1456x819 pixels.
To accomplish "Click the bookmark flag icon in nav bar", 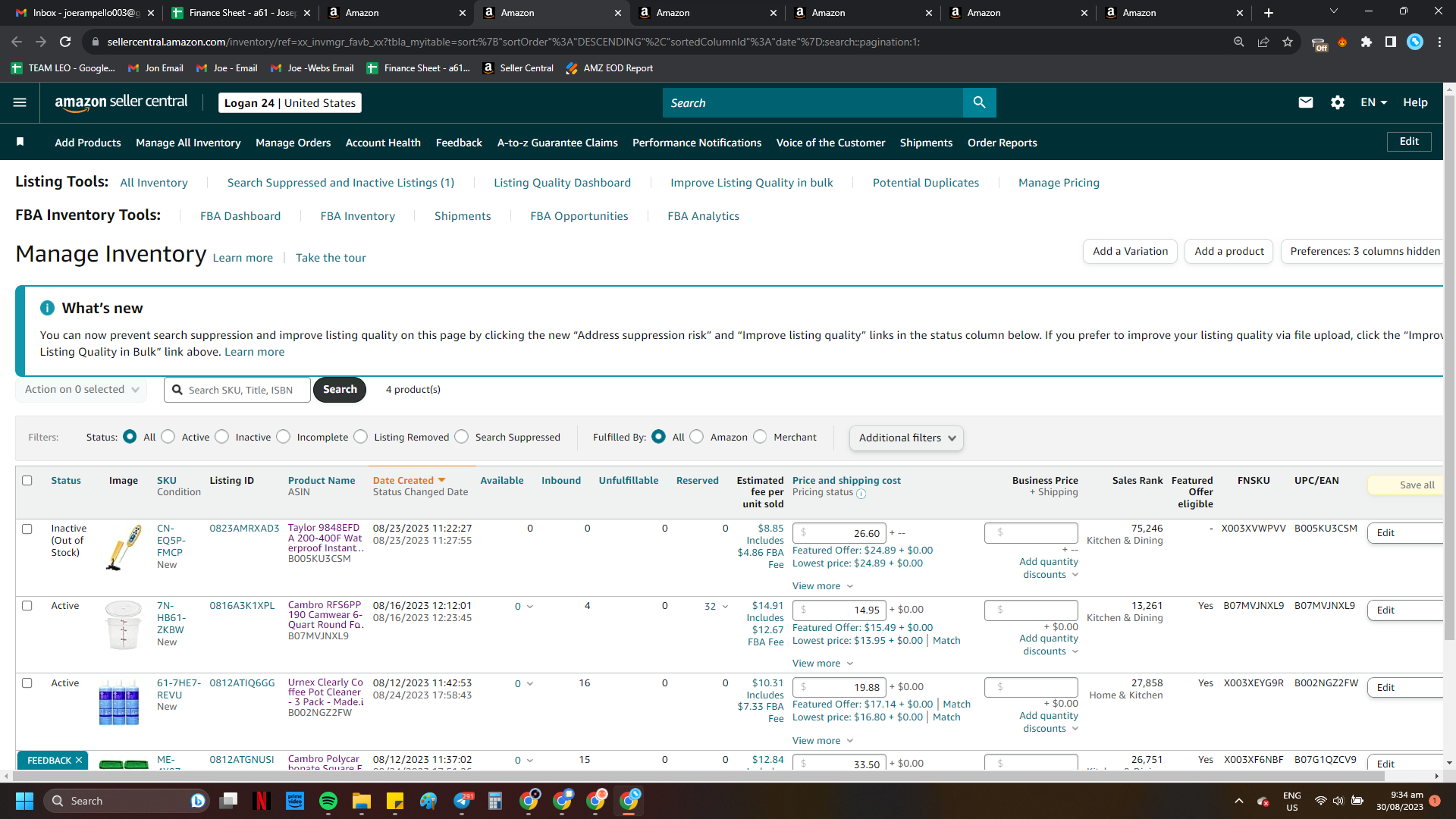I will tap(20, 142).
